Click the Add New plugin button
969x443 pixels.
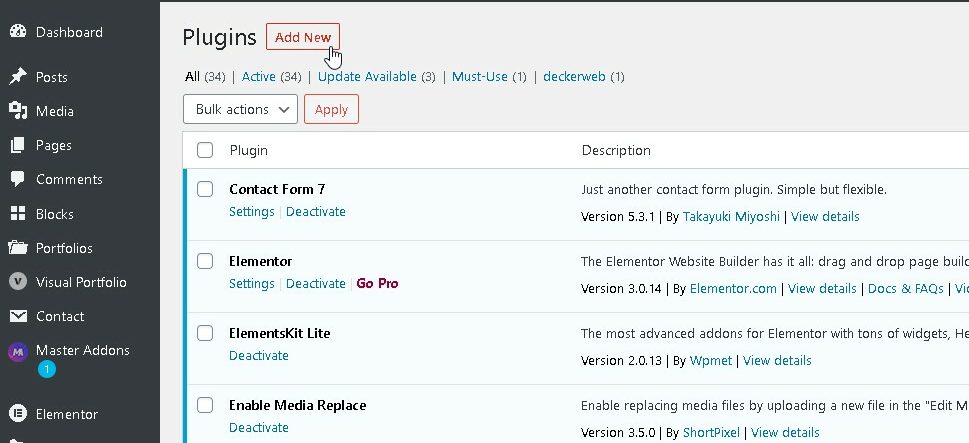click(x=303, y=37)
